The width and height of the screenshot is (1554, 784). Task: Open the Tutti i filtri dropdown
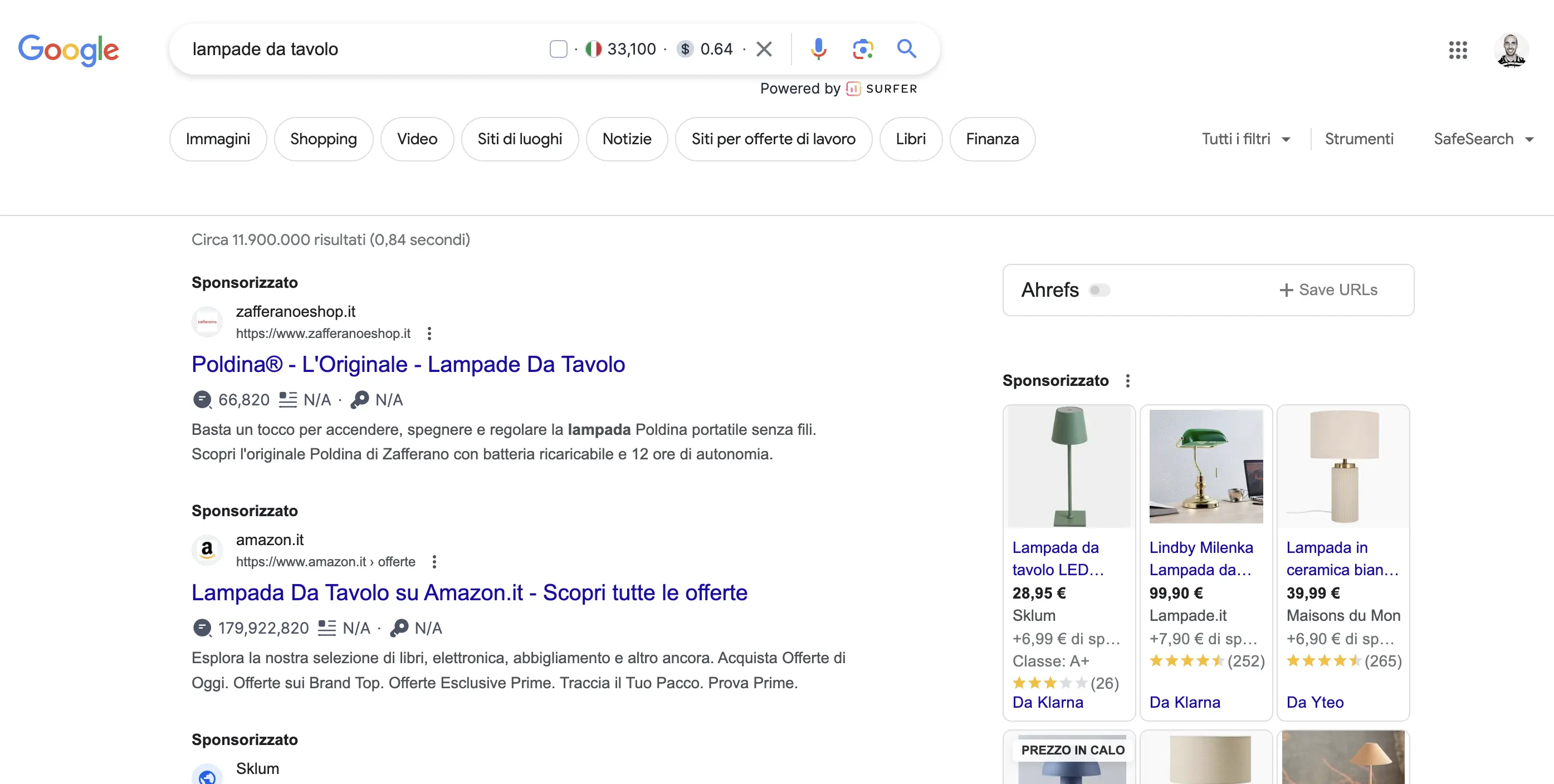pyautogui.click(x=1247, y=139)
